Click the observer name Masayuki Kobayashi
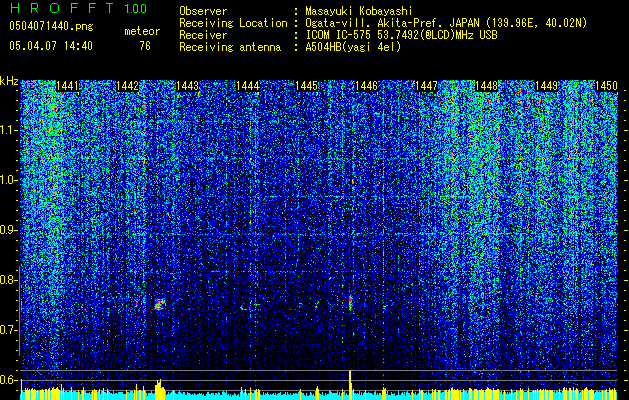Screen dimensions: 629x400 (x=358, y=11)
